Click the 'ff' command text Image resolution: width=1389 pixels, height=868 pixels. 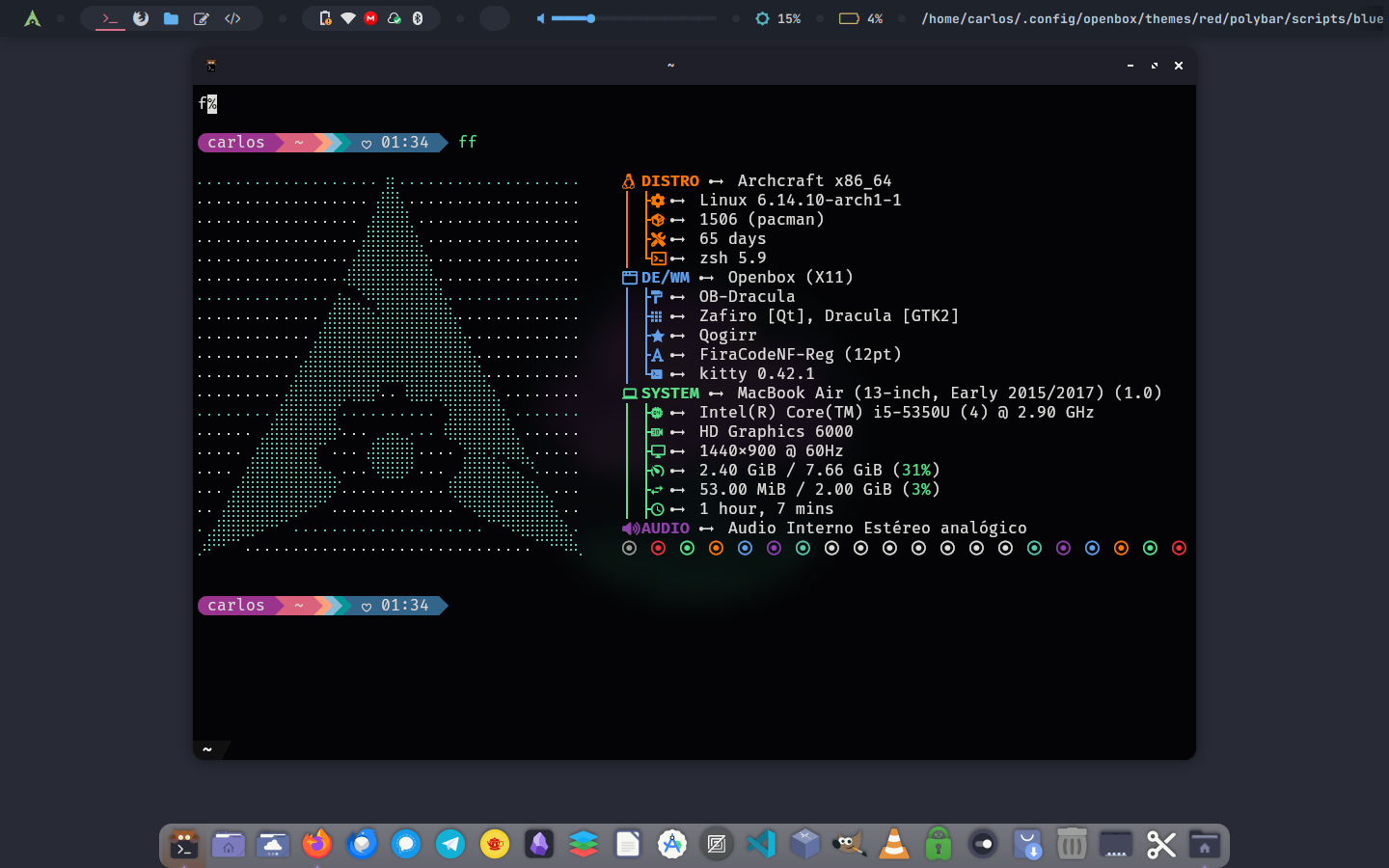coord(468,142)
